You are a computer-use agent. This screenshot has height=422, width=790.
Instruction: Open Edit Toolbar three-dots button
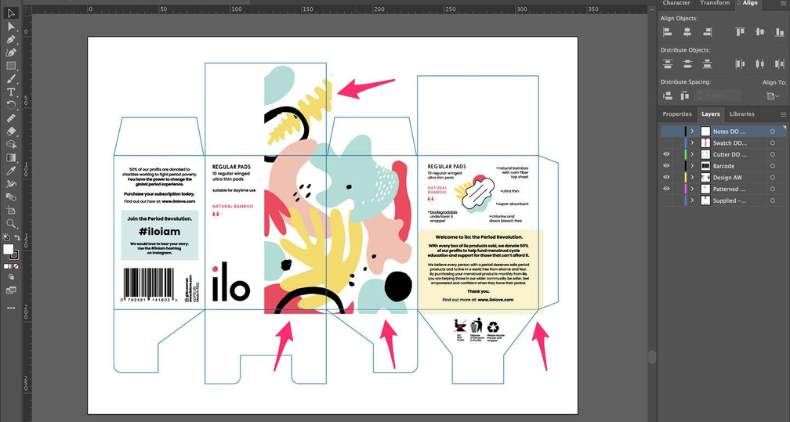[x=11, y=308]
